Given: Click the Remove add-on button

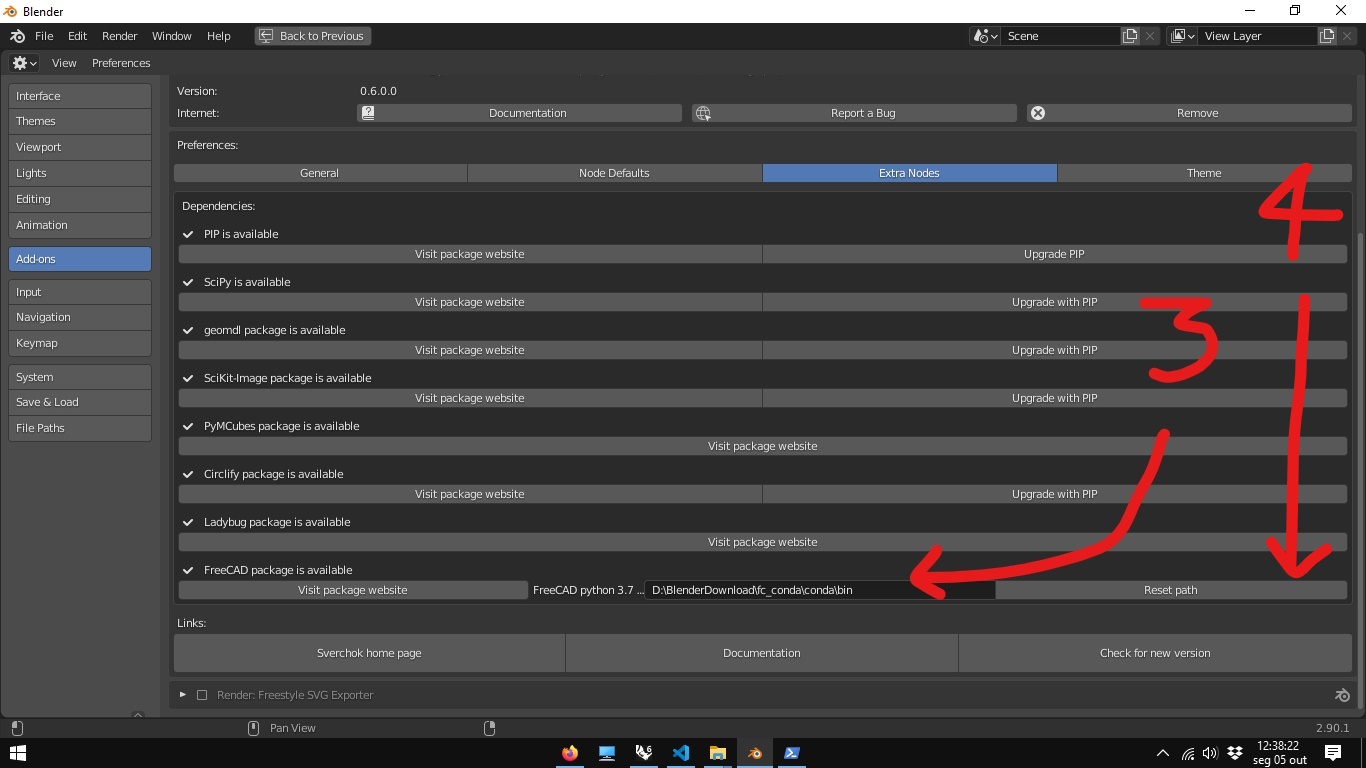Looking at the screenshot, I should click(x=1189, y=113).
